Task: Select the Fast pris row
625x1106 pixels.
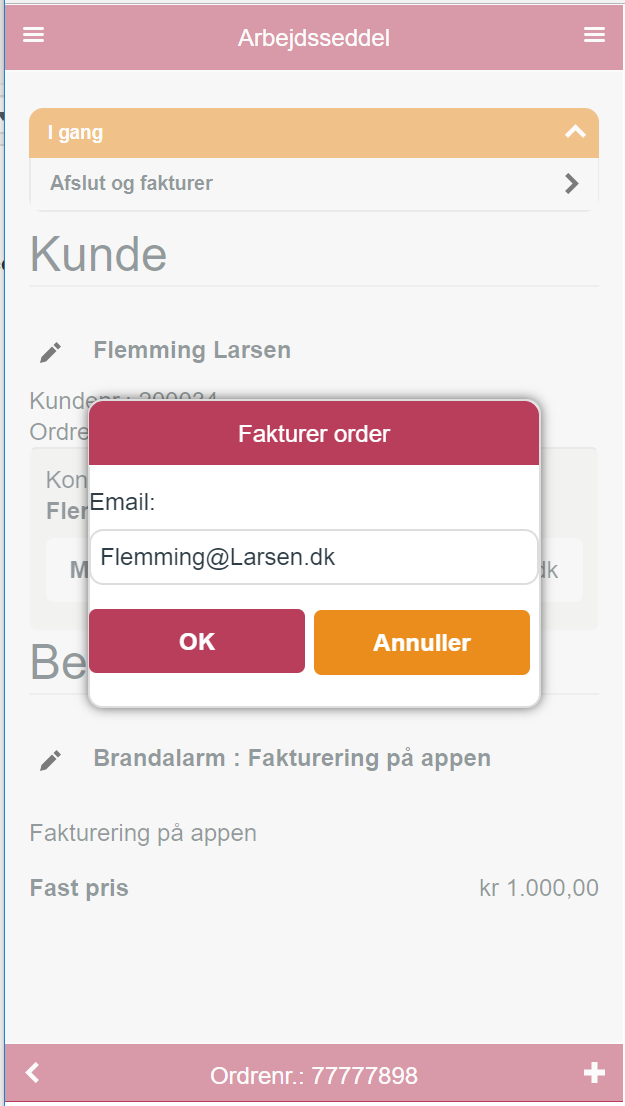Action: click(314, 887)
